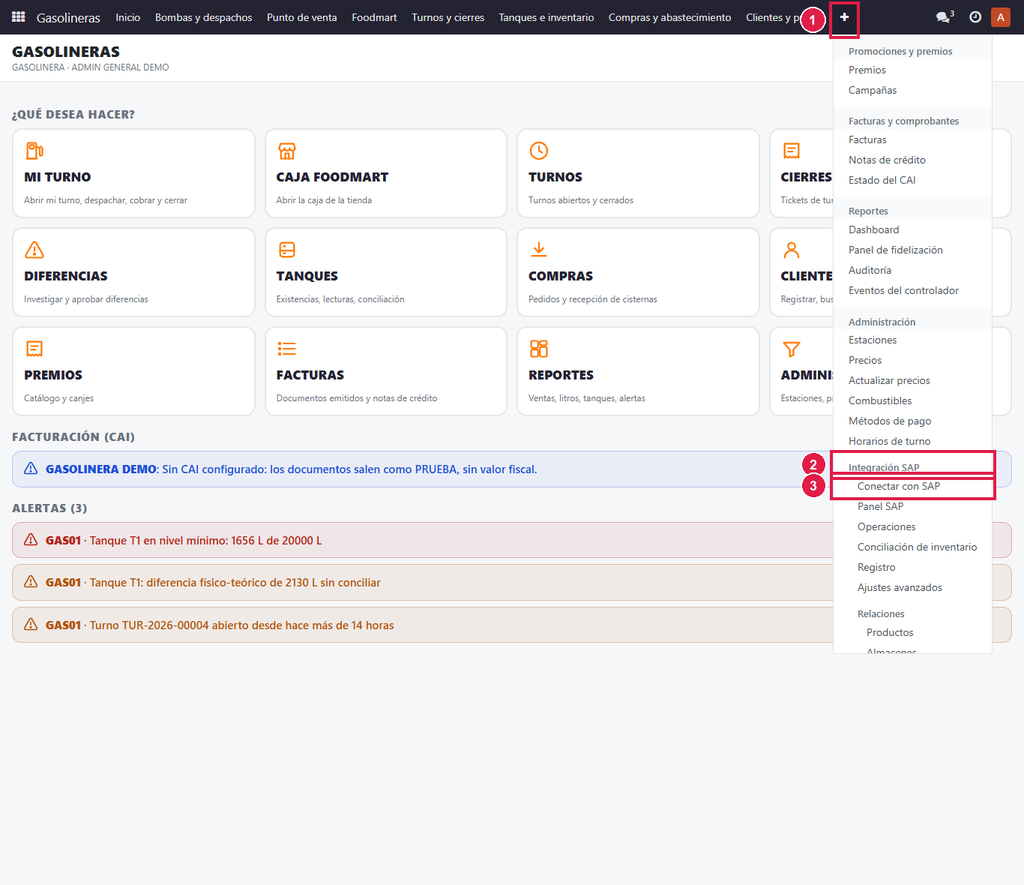Click warning icon of 2130 L difference alert
This screenshot has width=1024, height=885.
(x=31, y=582)
